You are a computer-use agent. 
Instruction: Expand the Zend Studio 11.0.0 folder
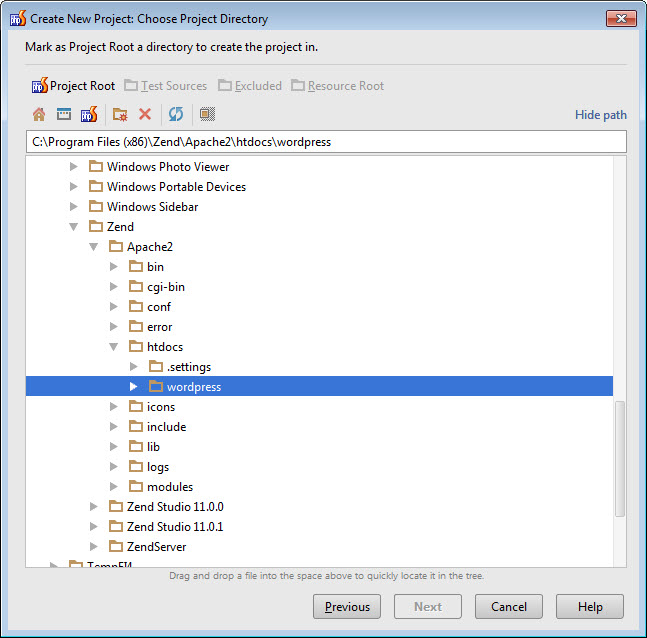click(94, 507)
